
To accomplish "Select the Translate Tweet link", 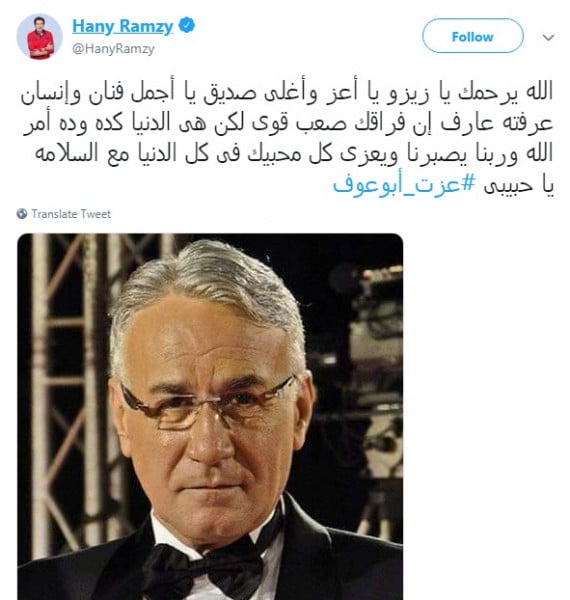I will point(71,214).
